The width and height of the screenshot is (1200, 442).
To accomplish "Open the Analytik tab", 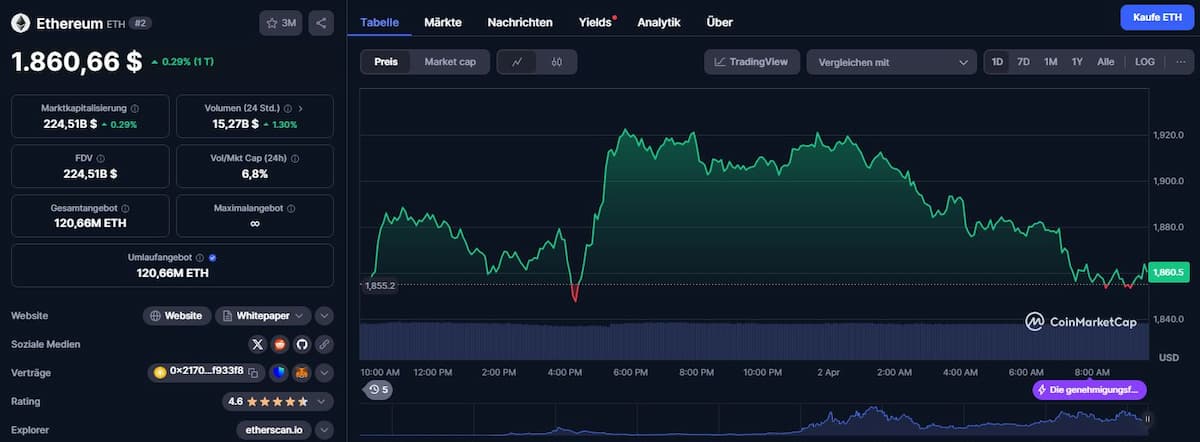I will coord(659,22).
